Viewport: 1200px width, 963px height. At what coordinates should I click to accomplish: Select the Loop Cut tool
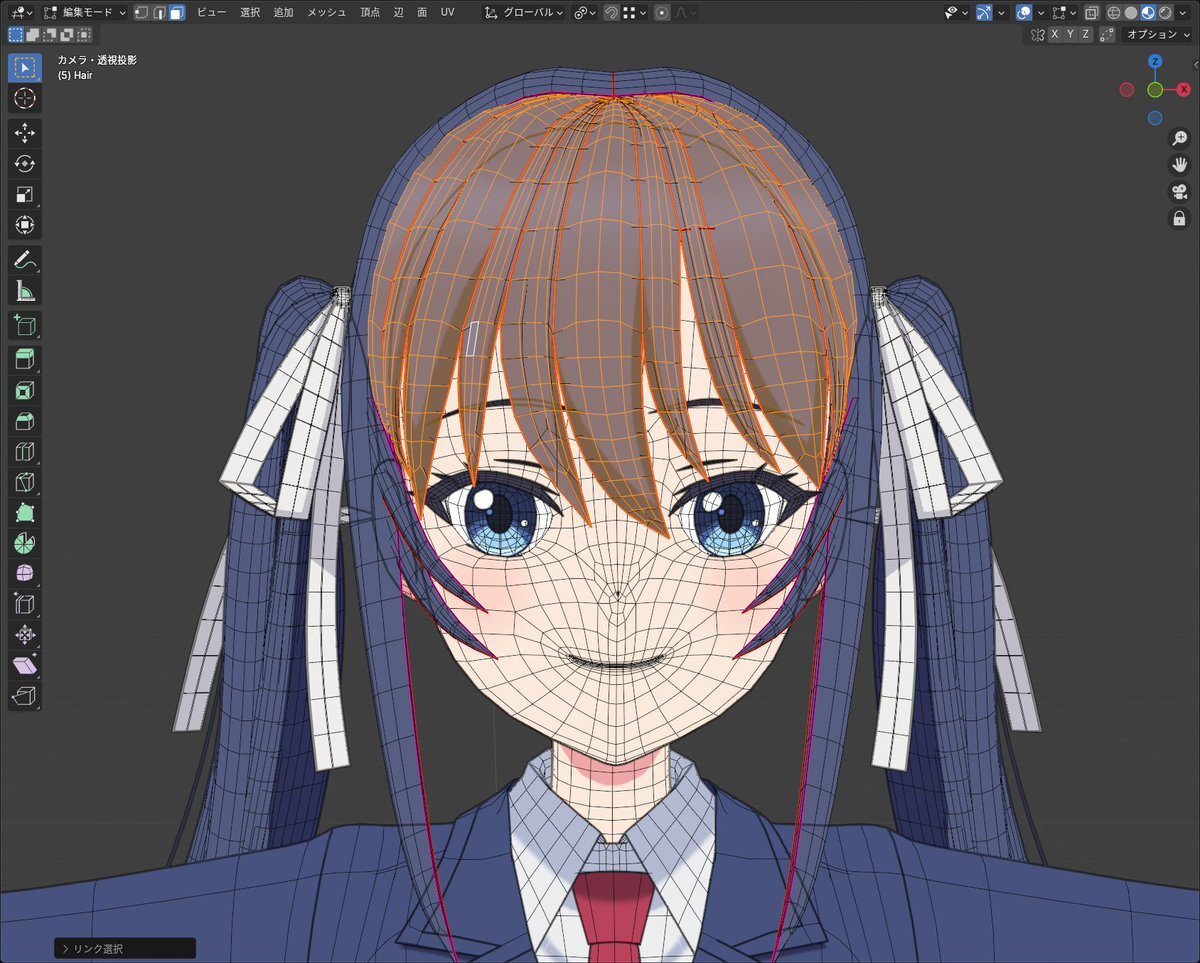point(25,450)
